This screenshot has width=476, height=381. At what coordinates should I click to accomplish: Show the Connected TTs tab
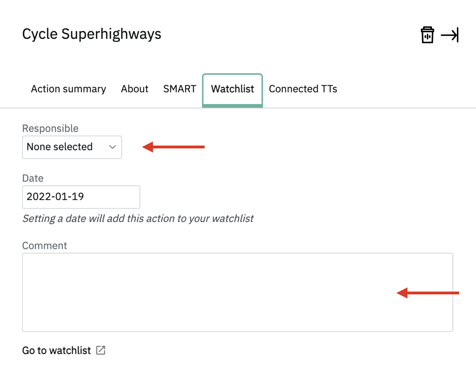303,89
